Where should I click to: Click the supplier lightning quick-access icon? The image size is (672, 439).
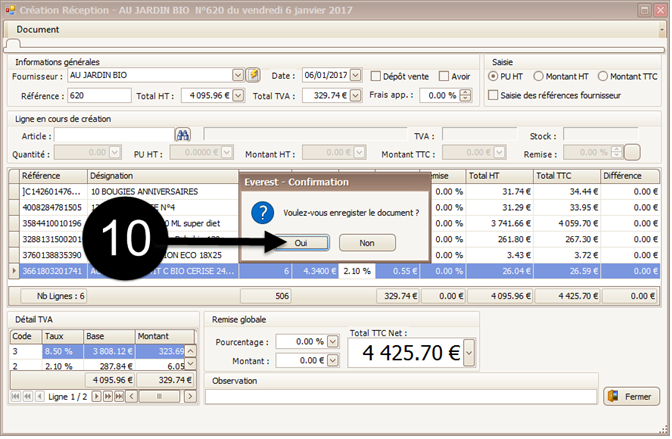[x=253, y=75]
